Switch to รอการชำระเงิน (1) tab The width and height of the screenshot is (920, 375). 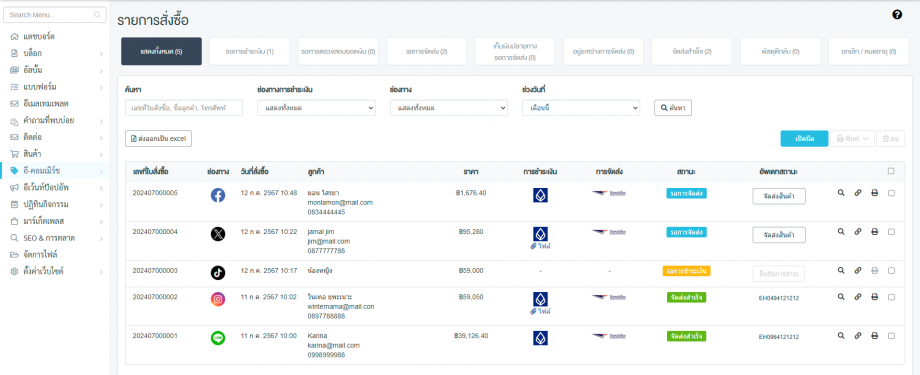click(250, 52)
